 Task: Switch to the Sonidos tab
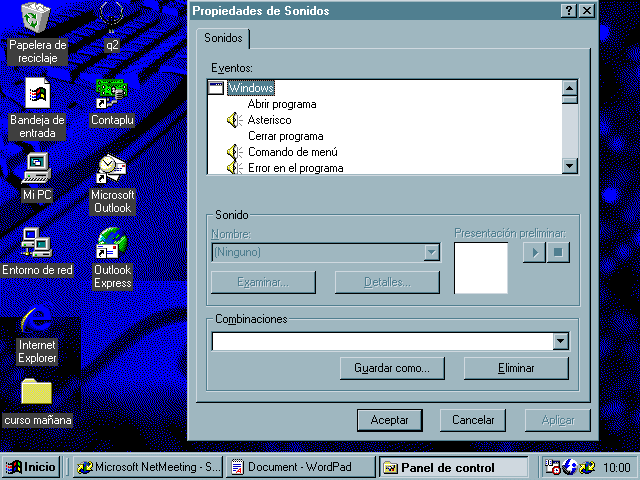click(223, 38)
